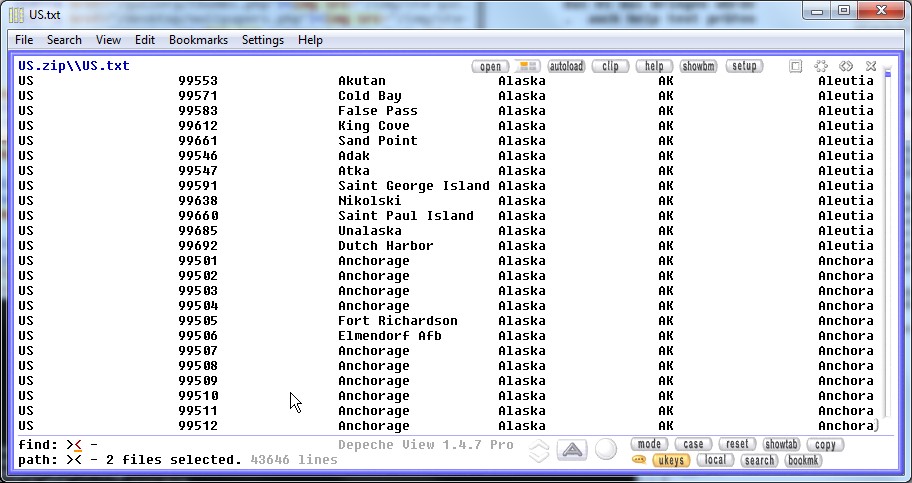Click the up/down chevron stepper at bottom
This screenshot has height=483, width=912.
[539, 450]
